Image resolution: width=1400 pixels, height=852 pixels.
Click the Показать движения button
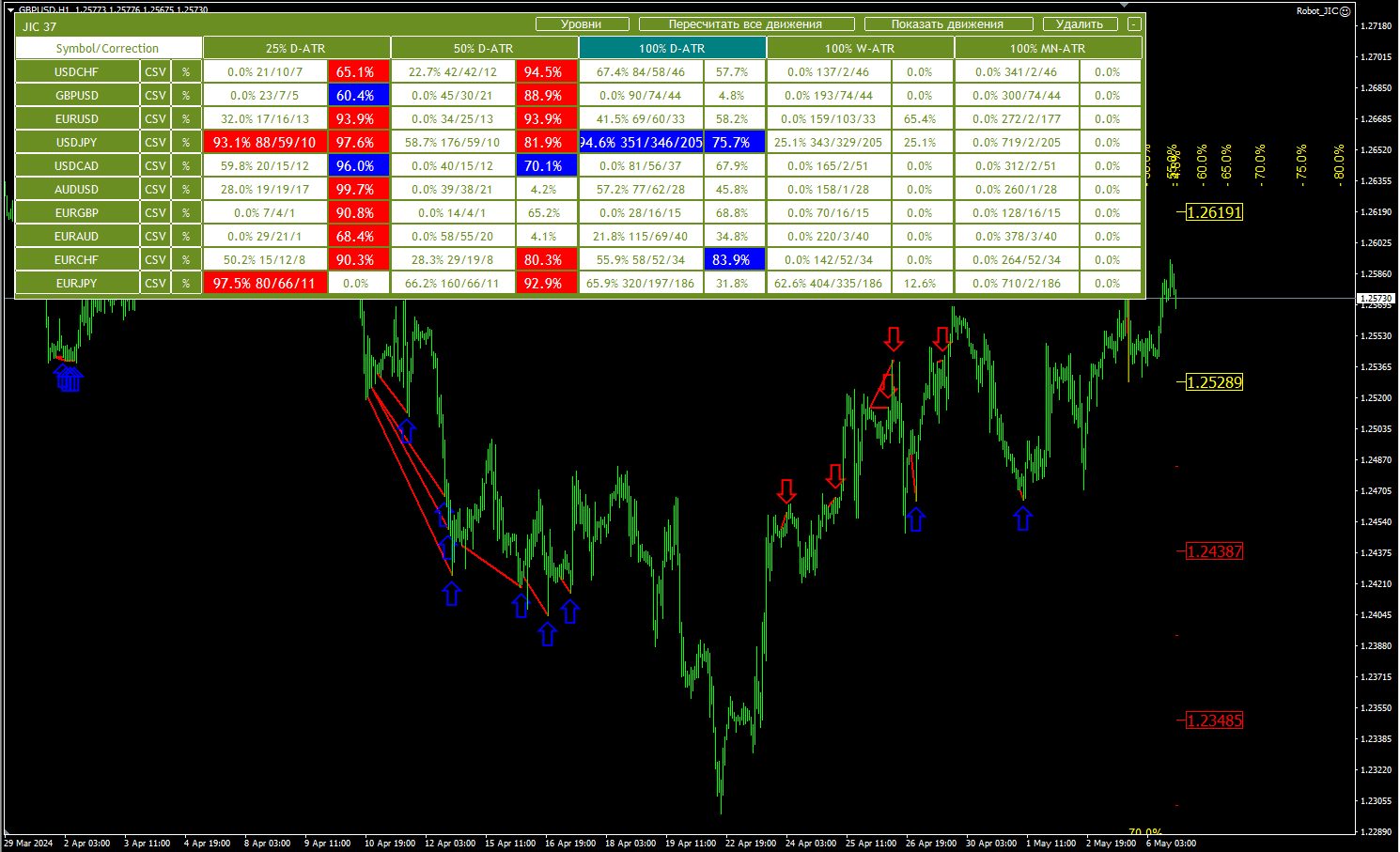(x=948, y=24)
